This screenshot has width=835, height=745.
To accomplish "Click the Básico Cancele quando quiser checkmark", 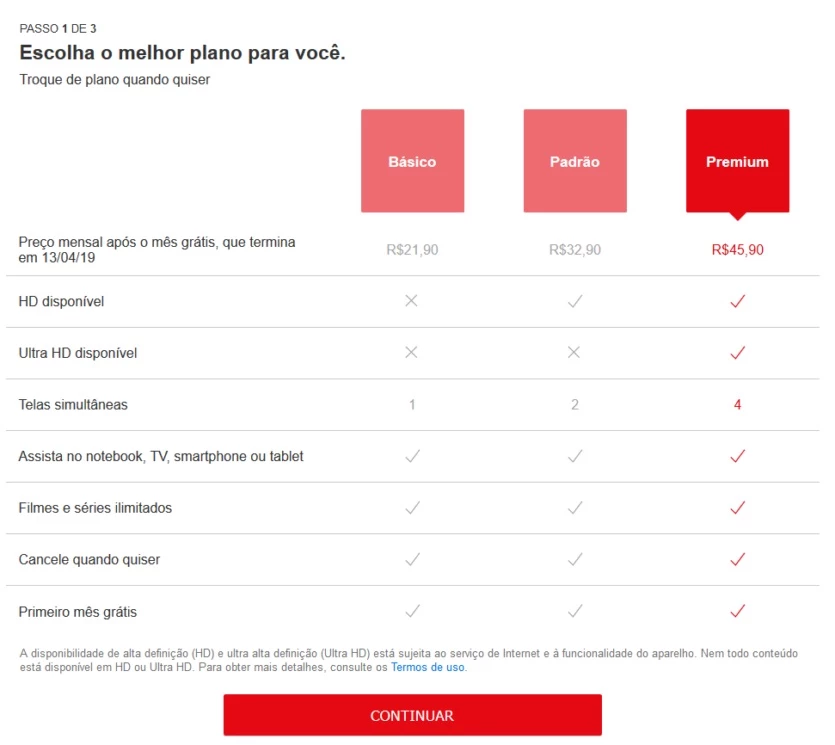I will tap(412, 559).
